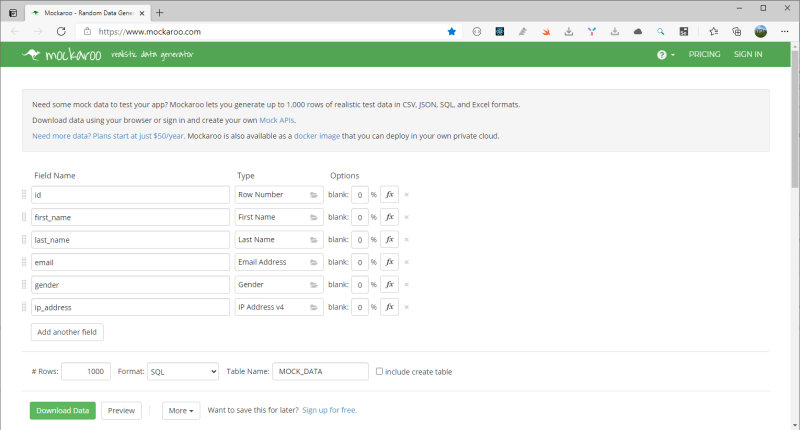This screenshot has width=800, height=430.
Task: Open type chooser for Email Address type
Action: click(279, 262)
